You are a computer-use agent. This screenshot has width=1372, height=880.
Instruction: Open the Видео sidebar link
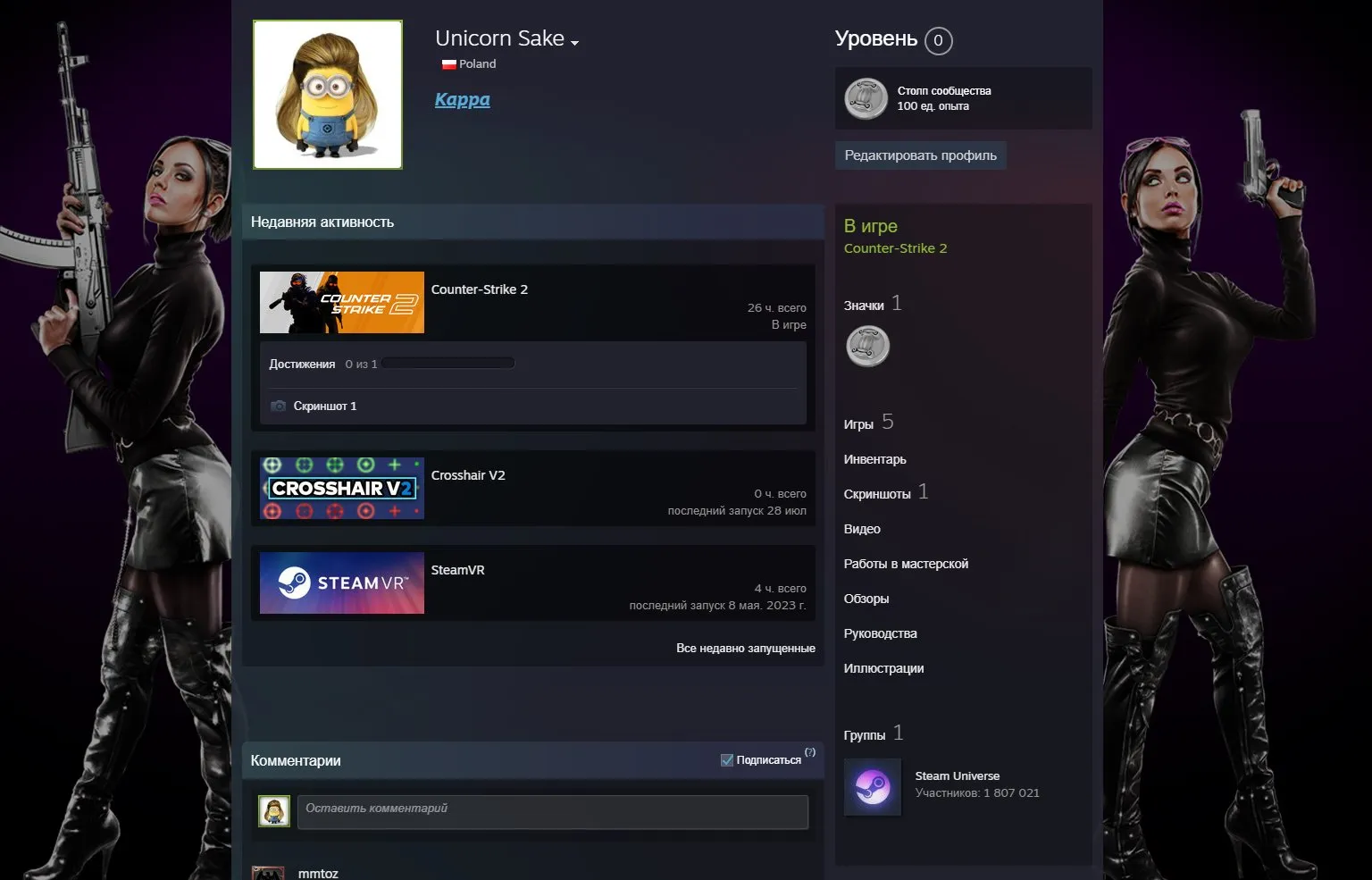click(862, 529)
